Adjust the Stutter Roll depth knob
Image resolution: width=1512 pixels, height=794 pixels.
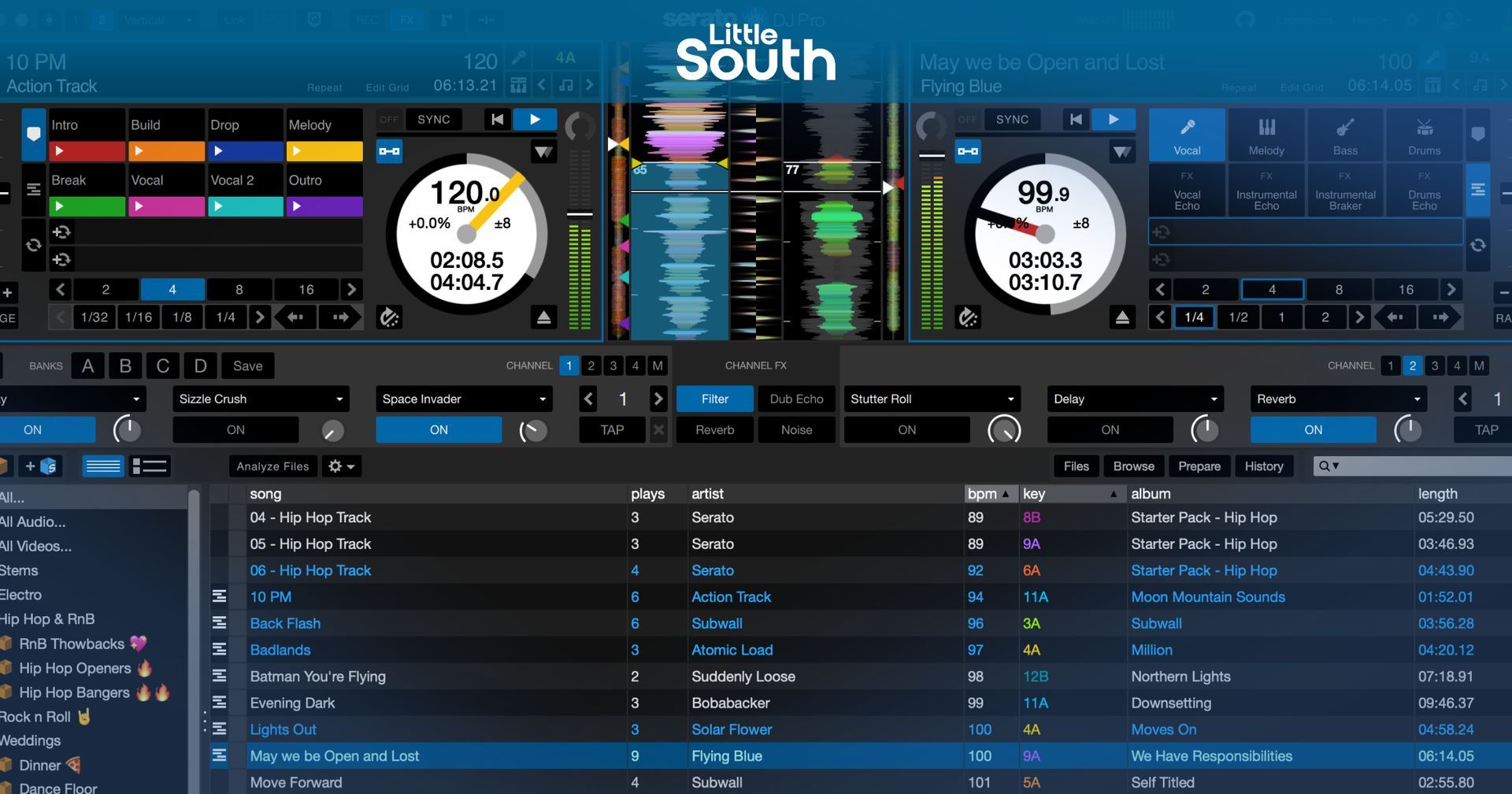[x=1004, y=430]
